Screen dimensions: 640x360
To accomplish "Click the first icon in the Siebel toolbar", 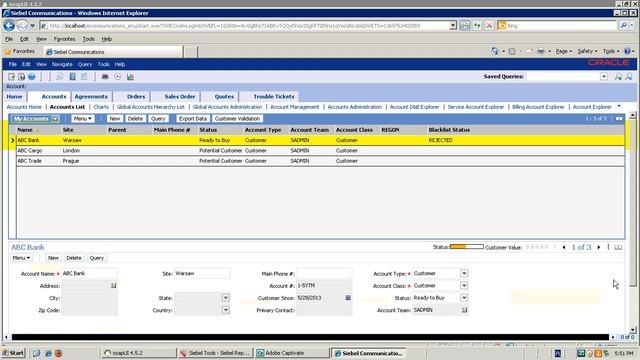I will pyautogui.click(x=11, y=77).
